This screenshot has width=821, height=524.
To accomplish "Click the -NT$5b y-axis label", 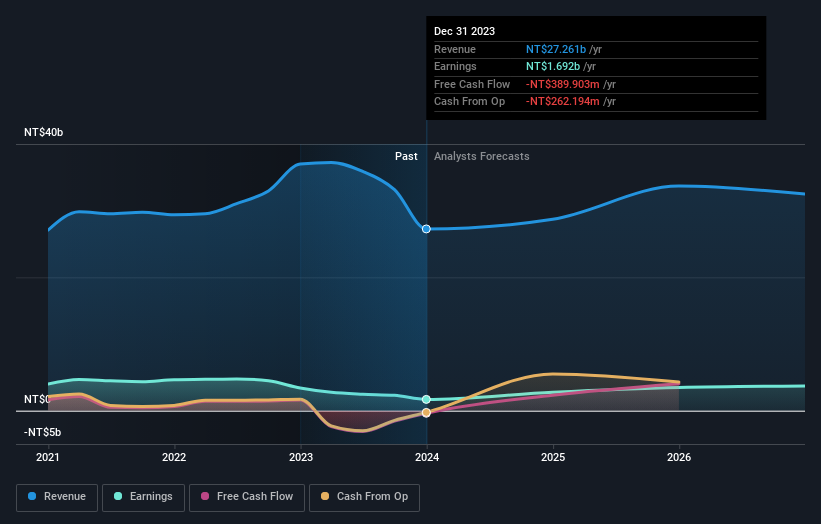I will [42, 432].
